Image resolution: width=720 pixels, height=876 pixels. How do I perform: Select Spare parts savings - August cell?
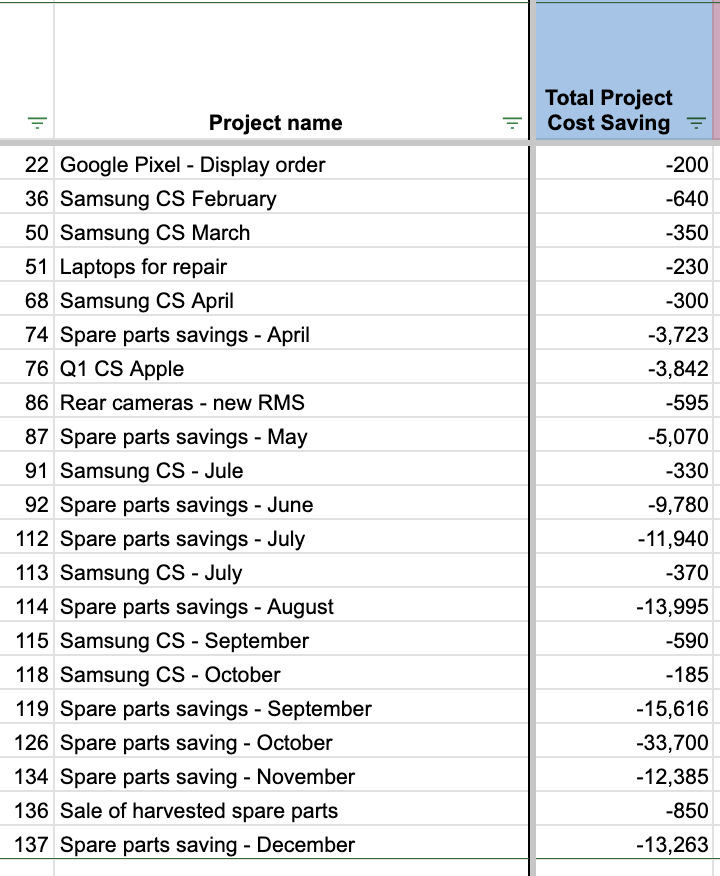[291, 607]
